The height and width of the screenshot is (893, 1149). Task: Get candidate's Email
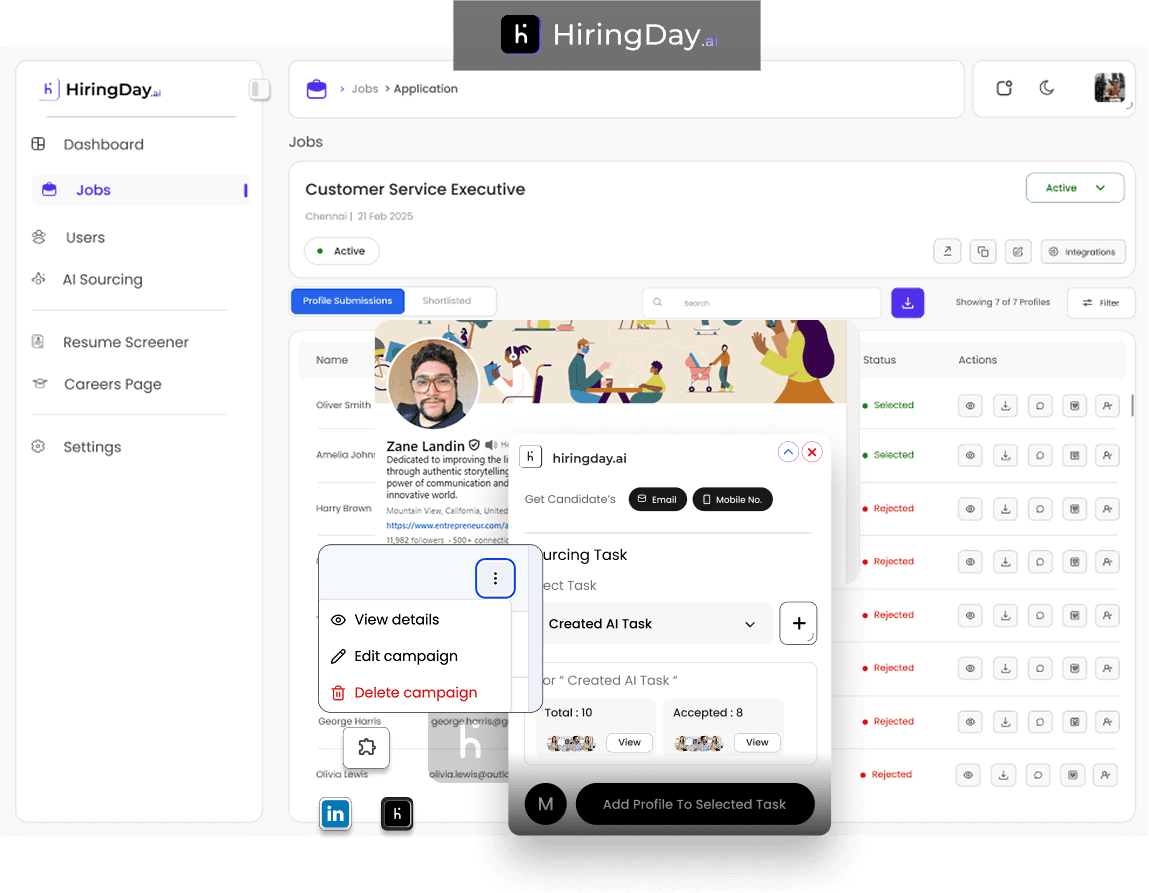pos(657,500)
